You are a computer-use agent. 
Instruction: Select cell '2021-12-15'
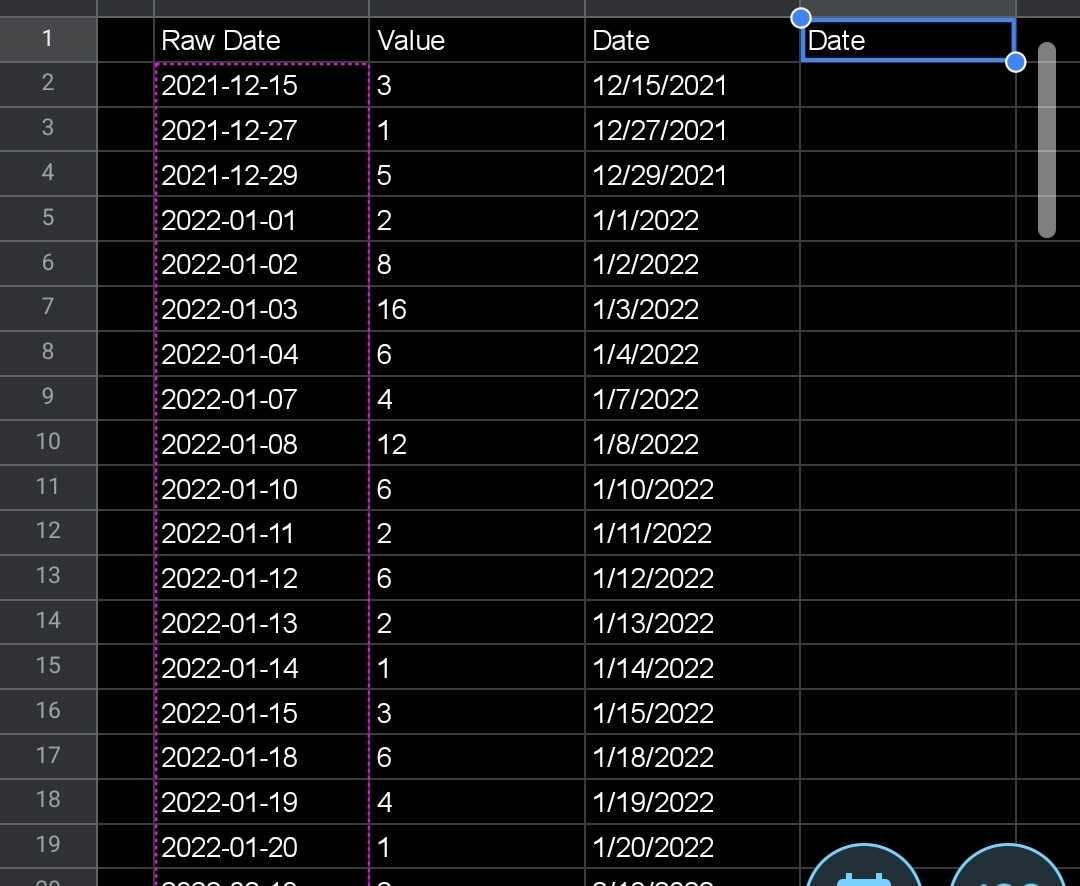click(262, 85)
